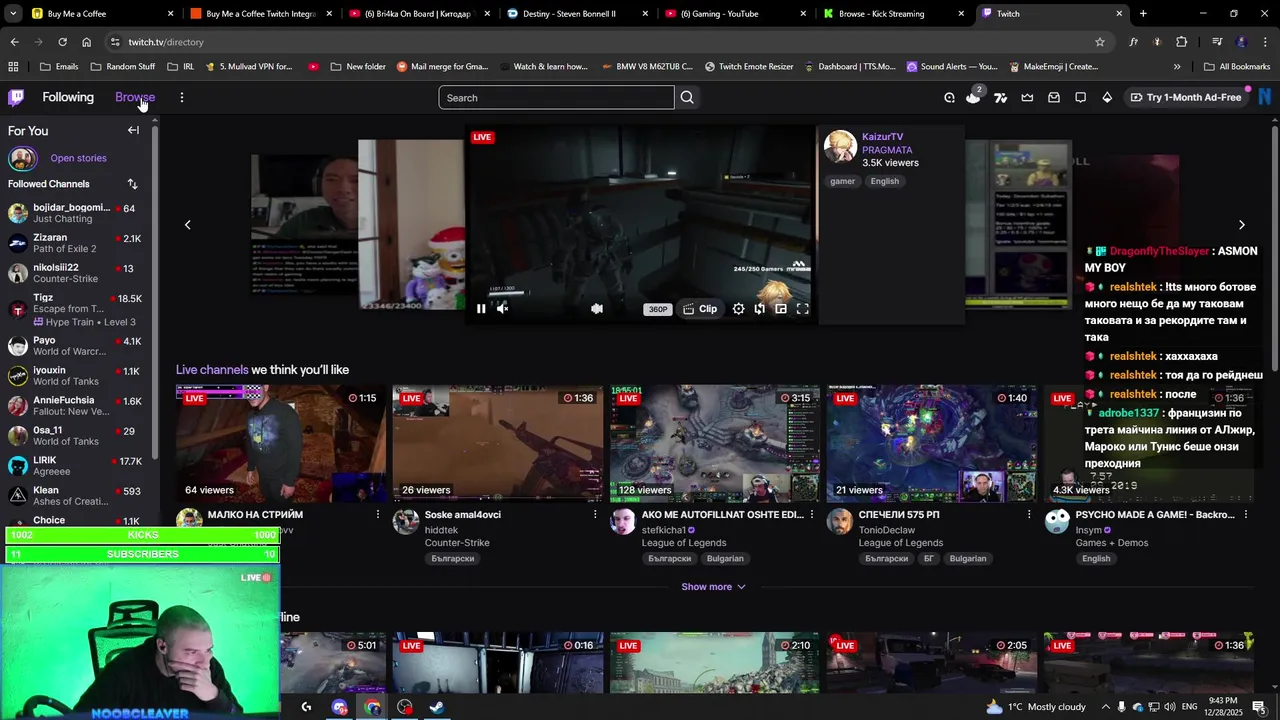Click the Search input field
The image size is (1280, 720).
point(556,97)
